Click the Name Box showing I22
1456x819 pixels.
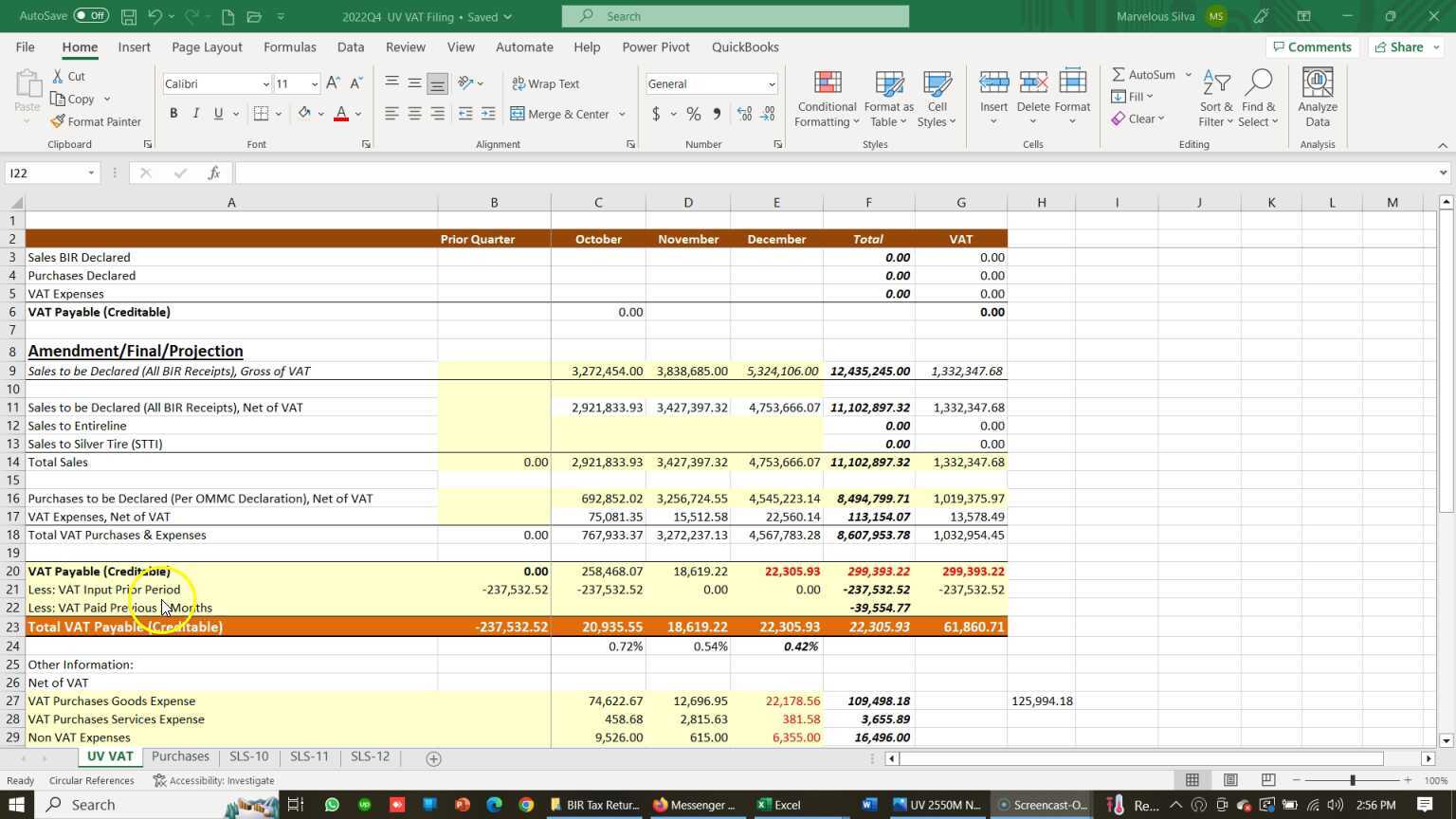click(x=47, y=173)
